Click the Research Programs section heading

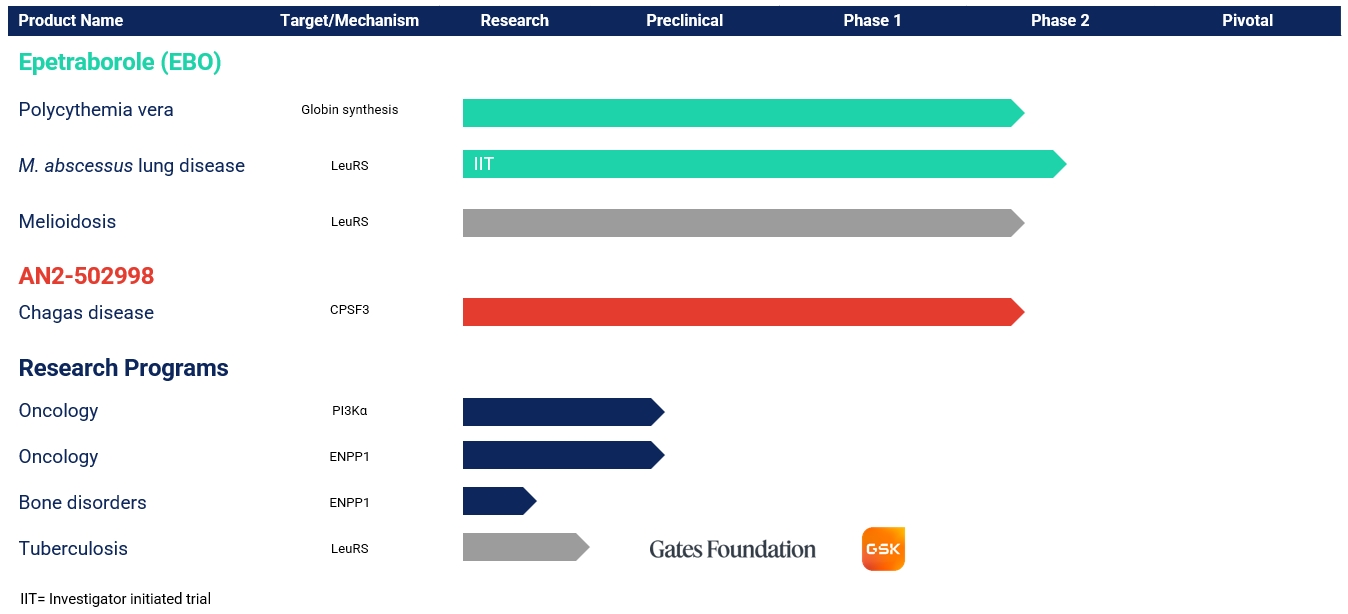pos(123,368)
